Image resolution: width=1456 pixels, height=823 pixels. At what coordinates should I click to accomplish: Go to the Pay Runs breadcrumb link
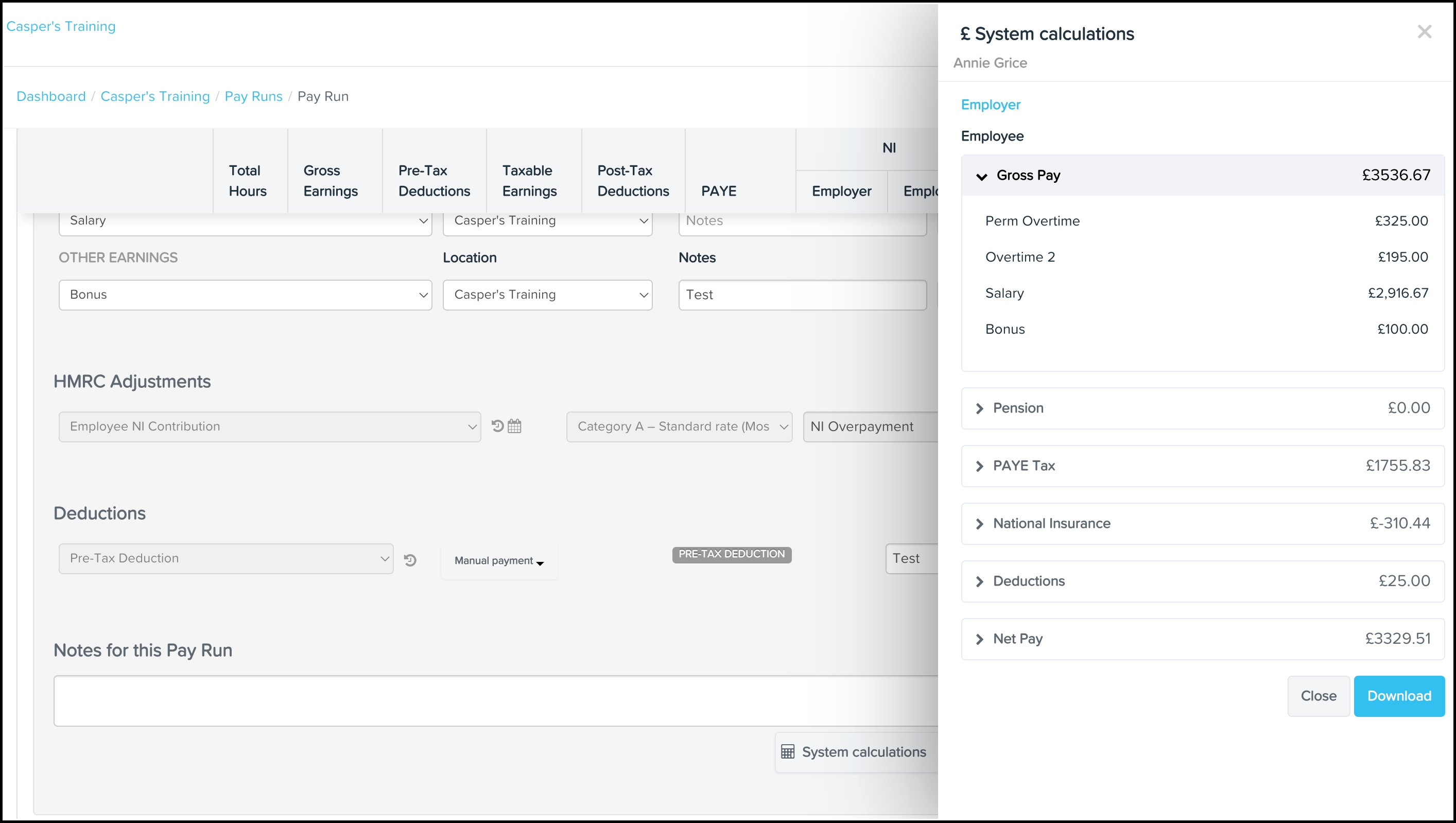click(x=253, y=96)
